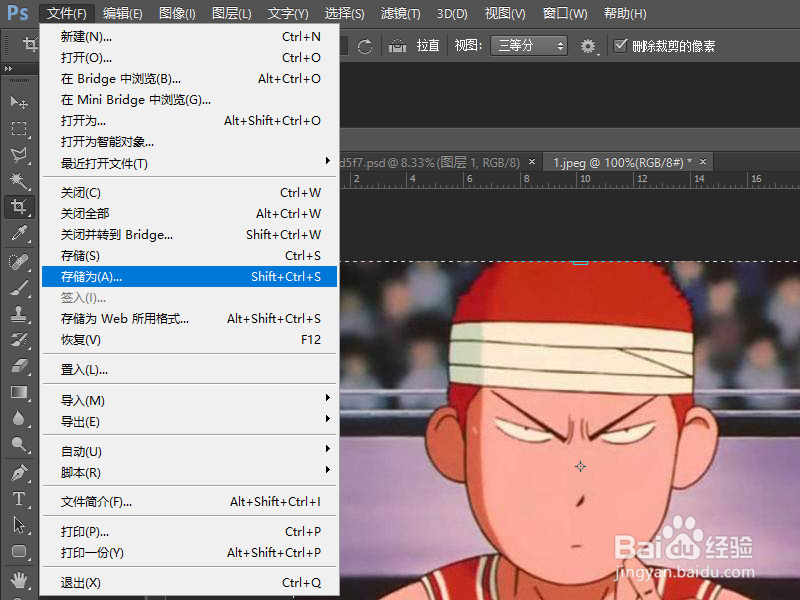Open the 帮助(H) menu
Image resolution: width=800 pixels, height=600 pixels.
pyautogui.click(x=625, y=13)
